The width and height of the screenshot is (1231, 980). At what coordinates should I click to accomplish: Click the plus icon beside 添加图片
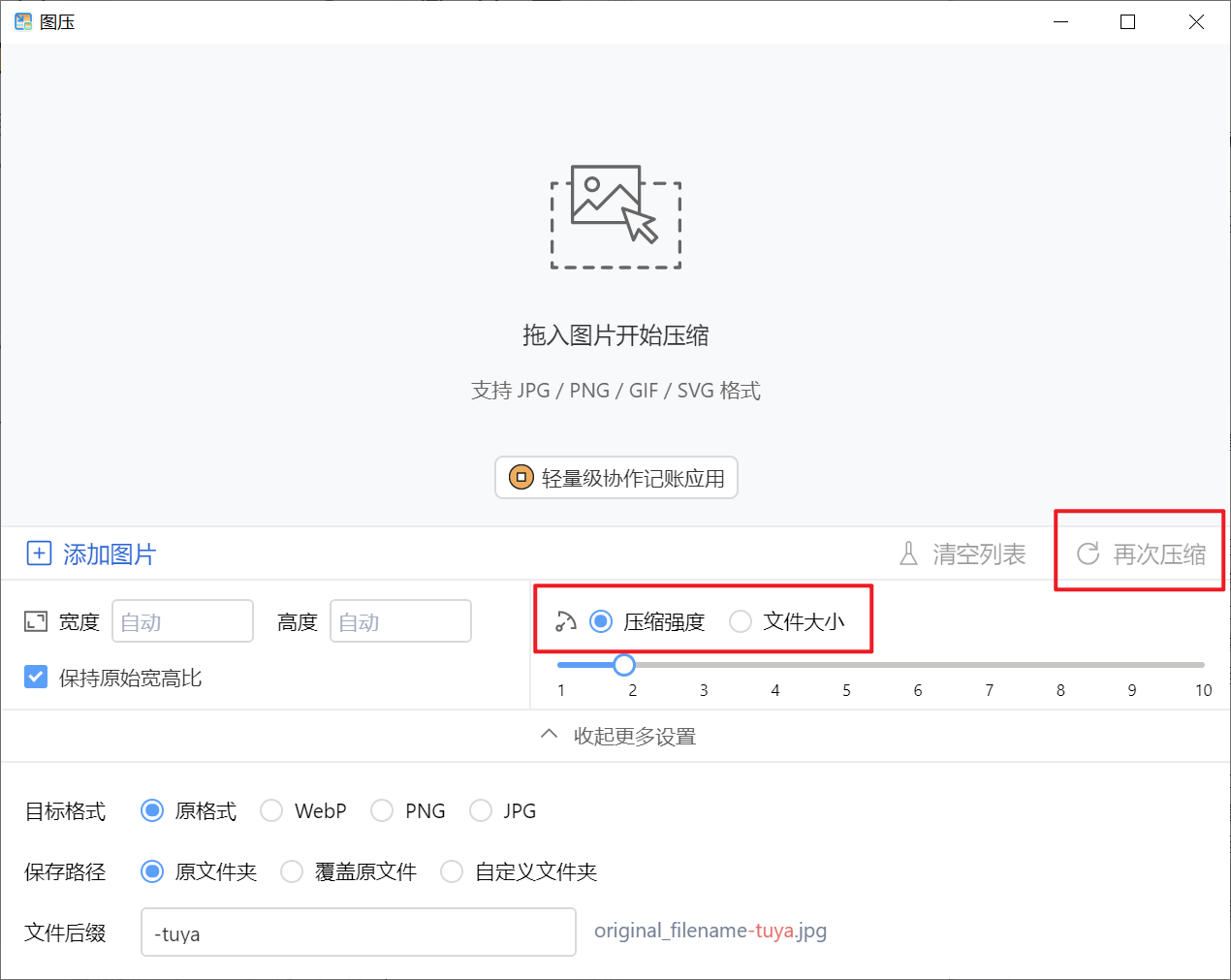pos(39,553)
